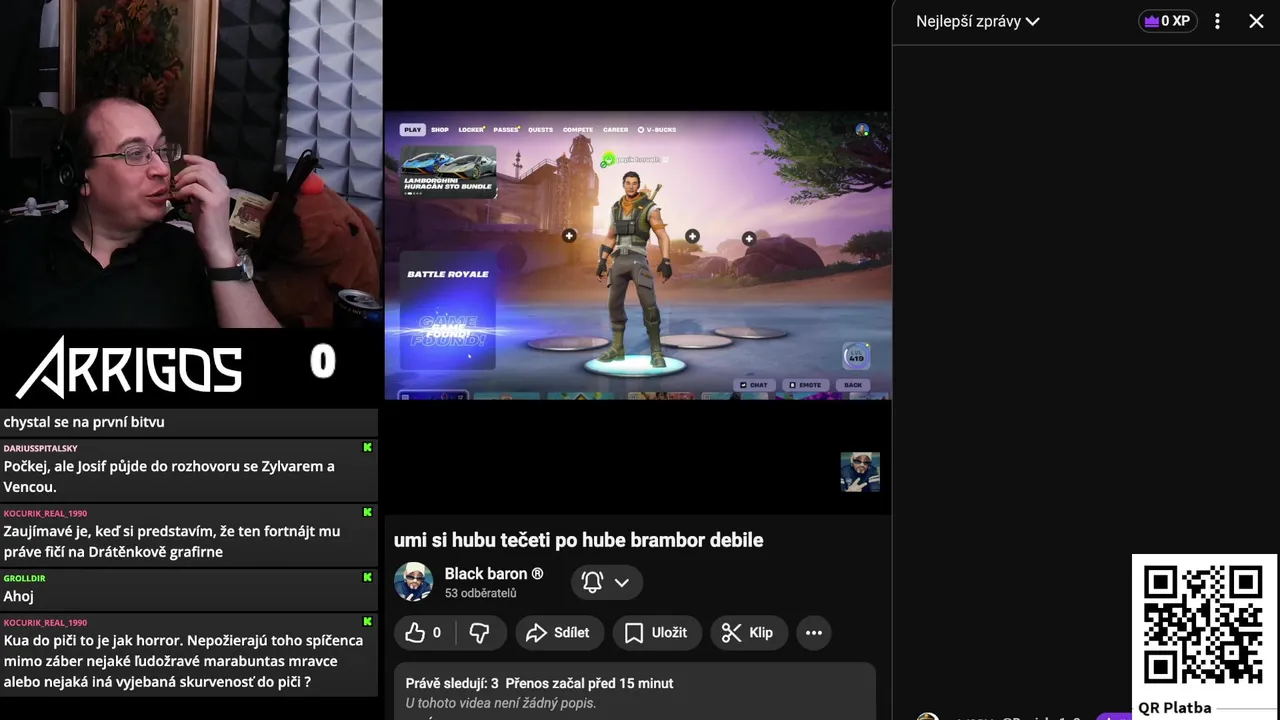Viewport: 1280px width, 720px height.
Task: Click the ARRIGOS logo overlay
Action: 130,367
